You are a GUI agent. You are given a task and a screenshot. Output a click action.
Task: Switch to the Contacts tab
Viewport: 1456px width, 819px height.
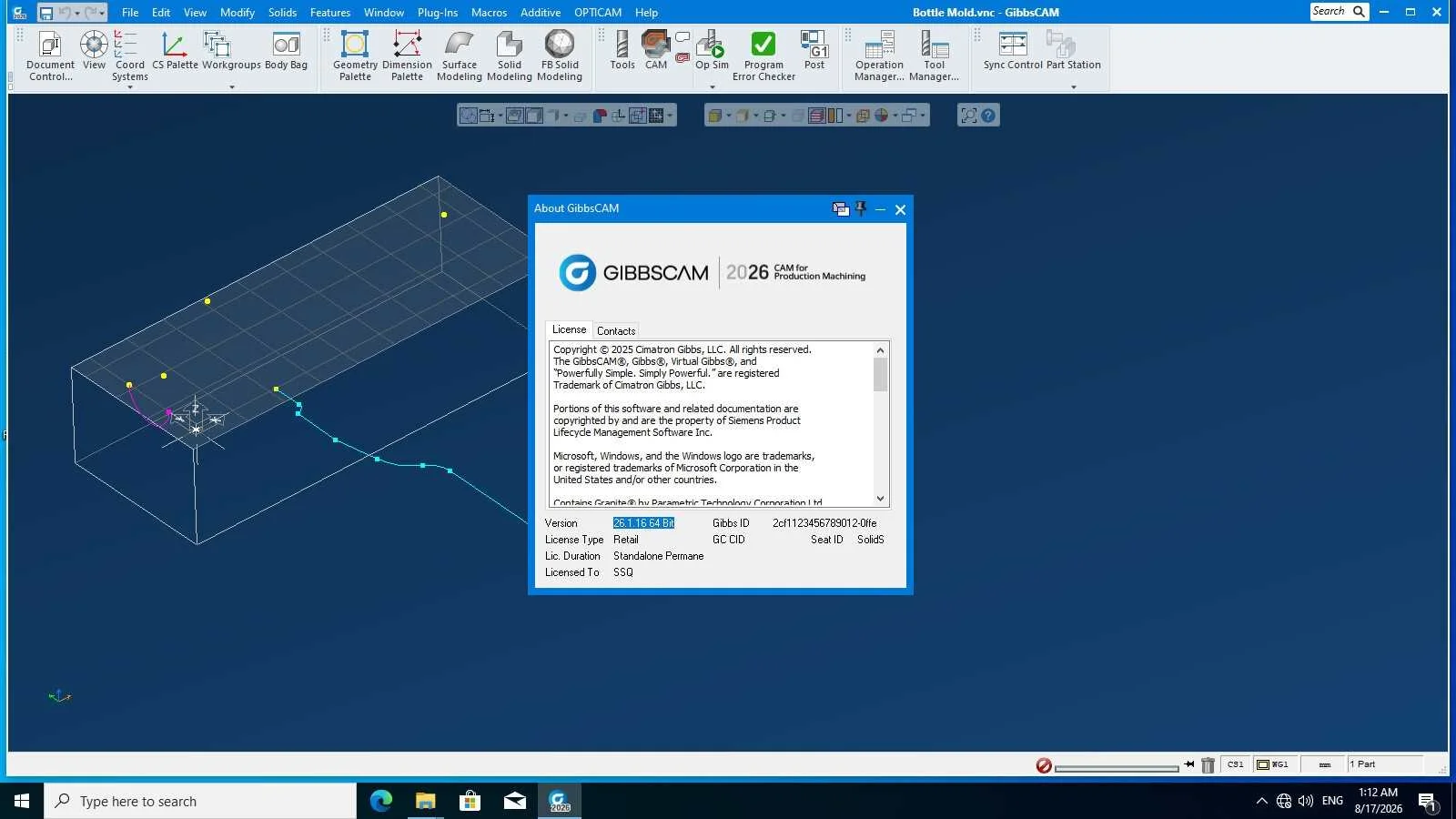pyautogui.click(x=616, y=331)
